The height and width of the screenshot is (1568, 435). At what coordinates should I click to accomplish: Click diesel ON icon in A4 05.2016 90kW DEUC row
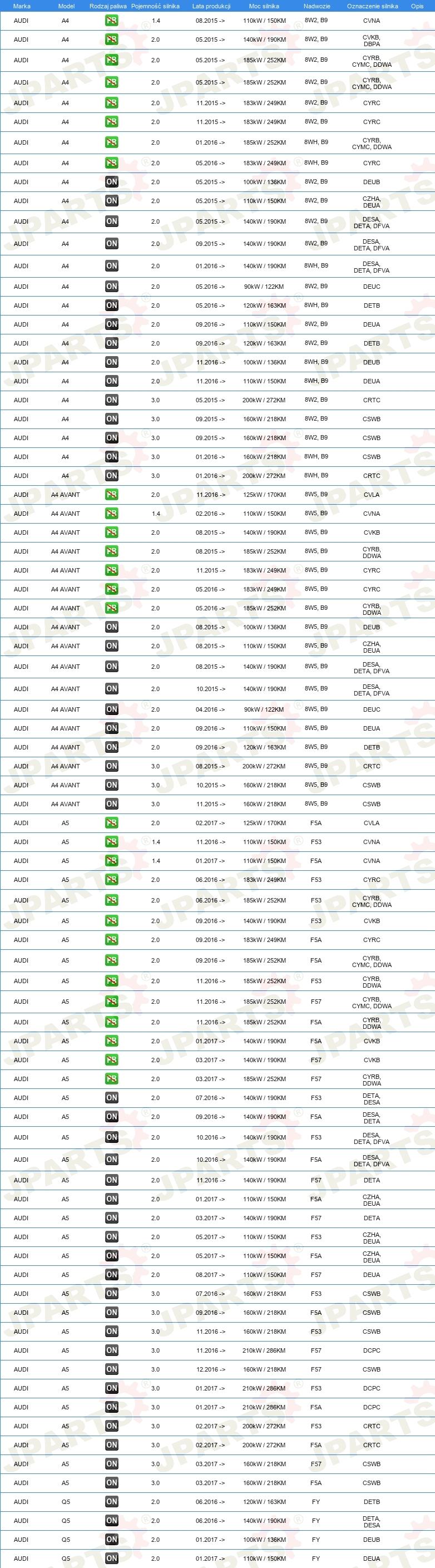[x=111, y=287]
